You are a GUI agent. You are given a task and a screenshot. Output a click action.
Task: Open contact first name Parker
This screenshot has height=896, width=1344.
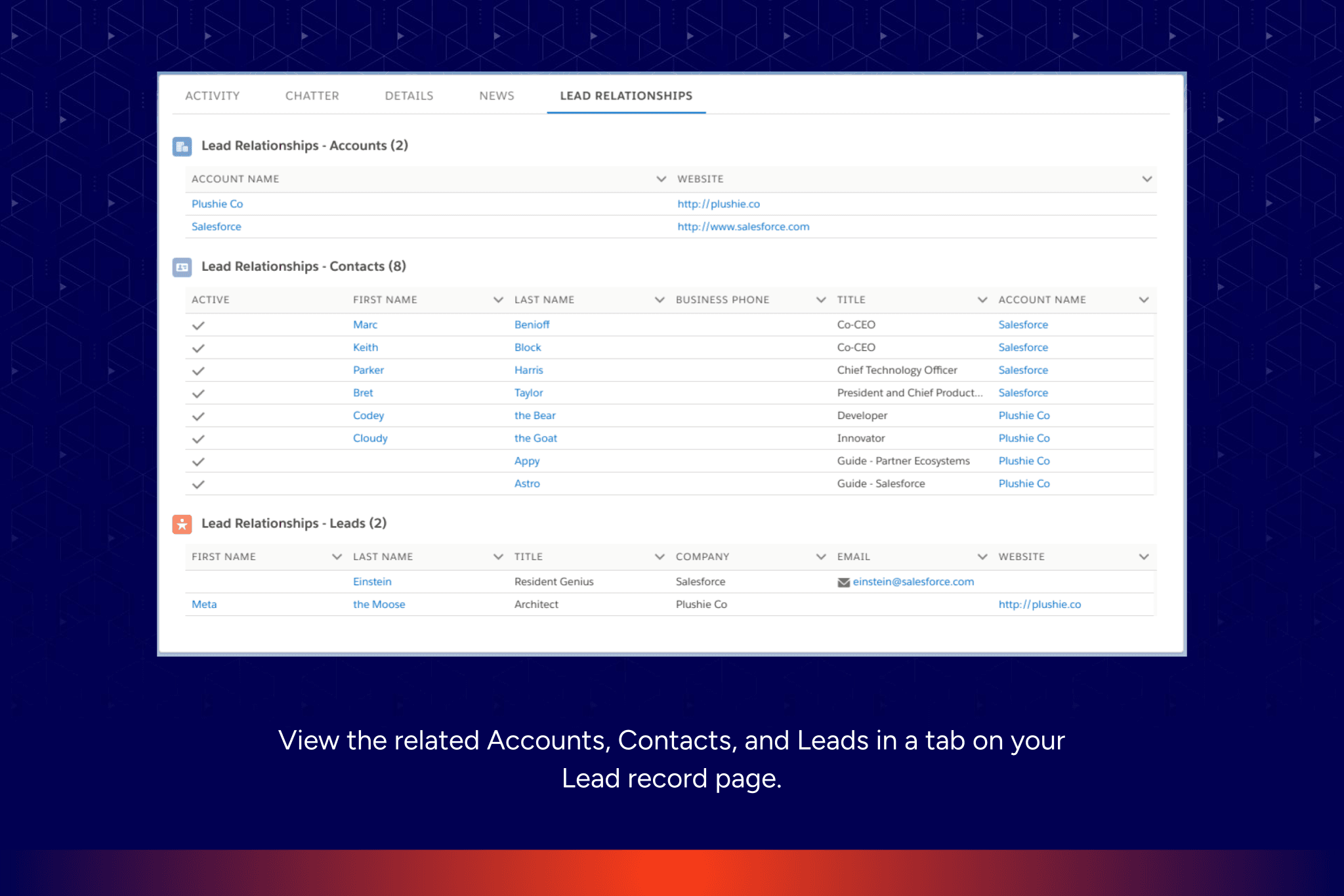[x=368, y=371]
